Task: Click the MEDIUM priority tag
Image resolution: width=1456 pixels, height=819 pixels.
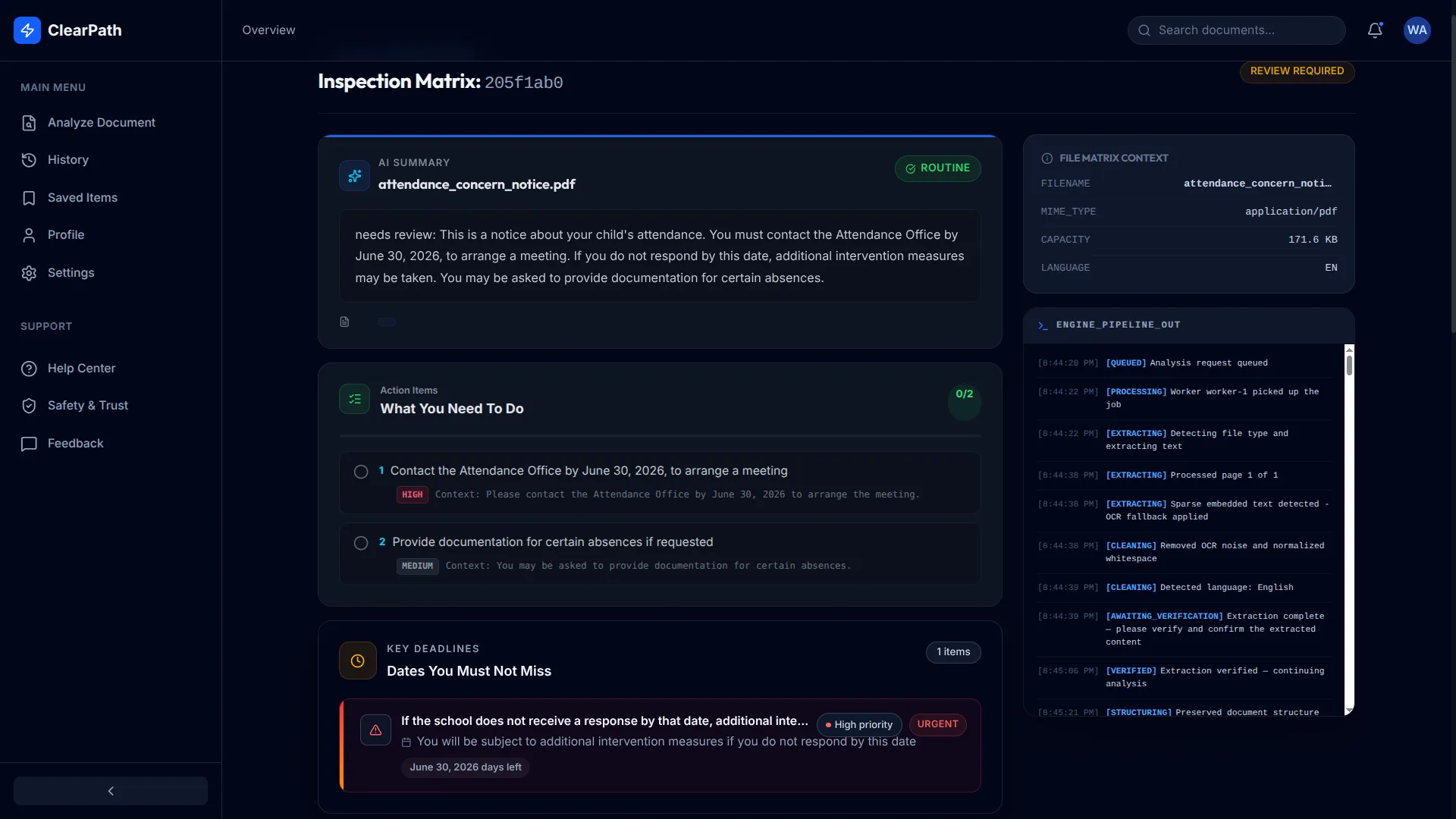Action: coord(417,566)
